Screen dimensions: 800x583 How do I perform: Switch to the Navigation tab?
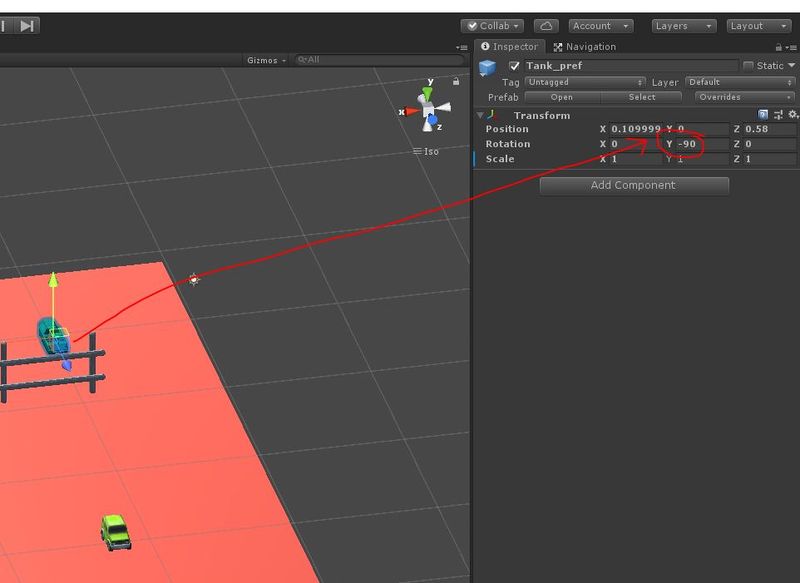coord(585,47)
